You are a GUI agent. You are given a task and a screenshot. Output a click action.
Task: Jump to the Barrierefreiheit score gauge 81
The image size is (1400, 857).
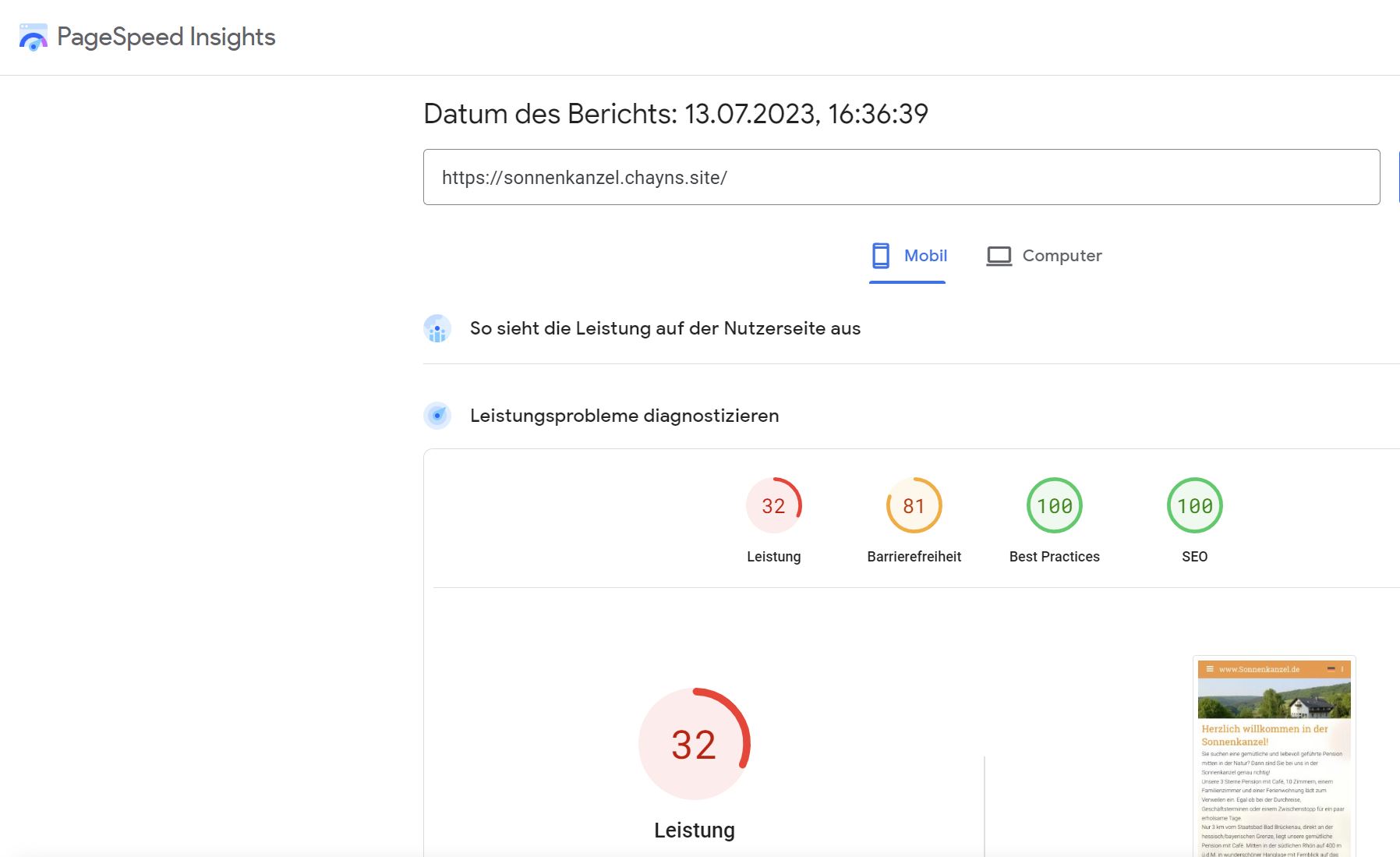[914, 505]
